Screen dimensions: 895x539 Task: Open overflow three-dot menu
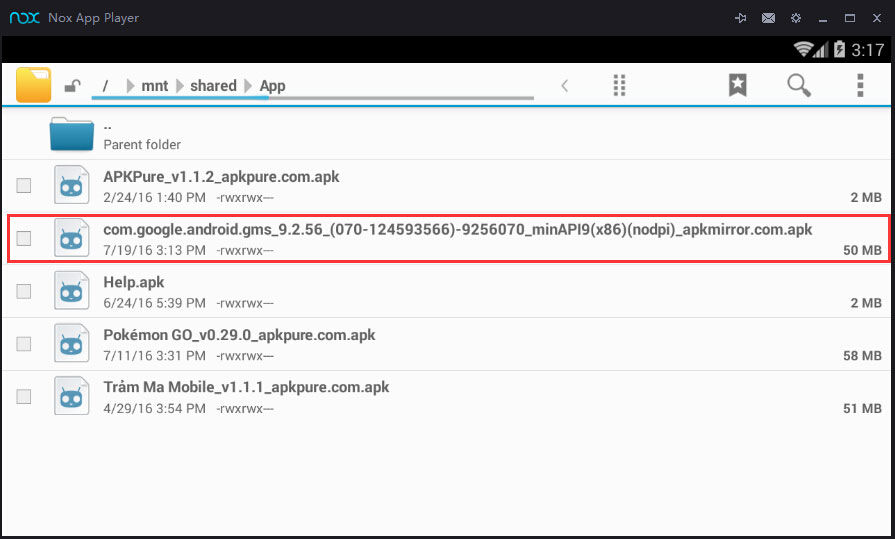click(860, 86)
